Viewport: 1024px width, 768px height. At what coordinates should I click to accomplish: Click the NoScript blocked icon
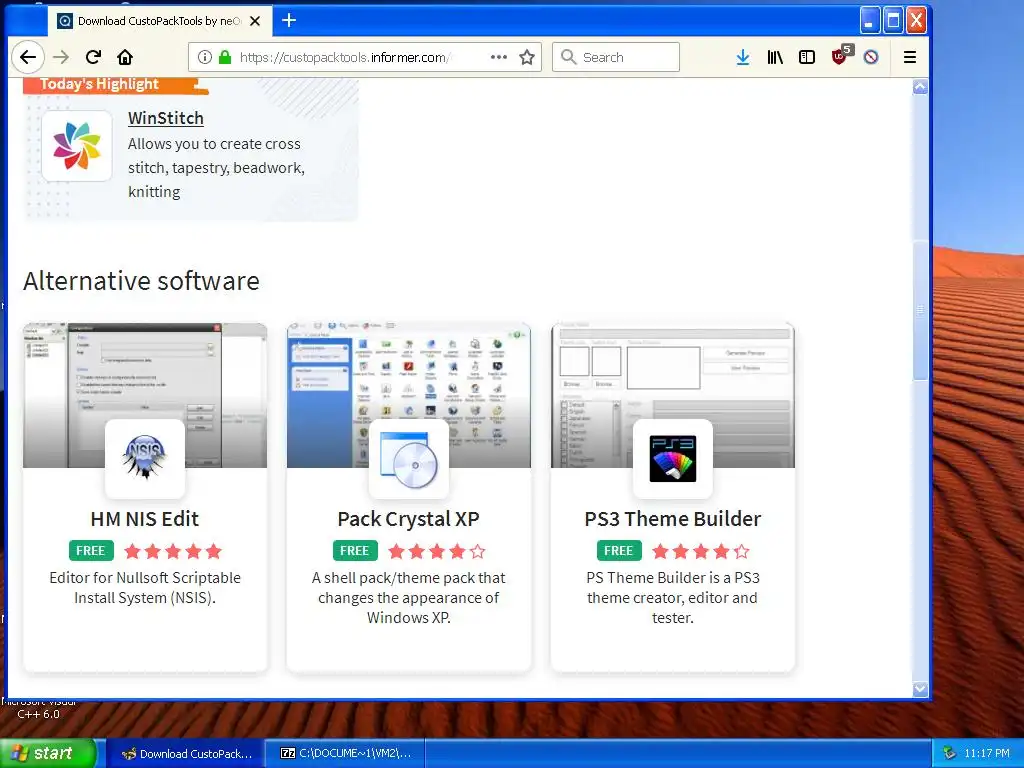(x=871, y=57)
